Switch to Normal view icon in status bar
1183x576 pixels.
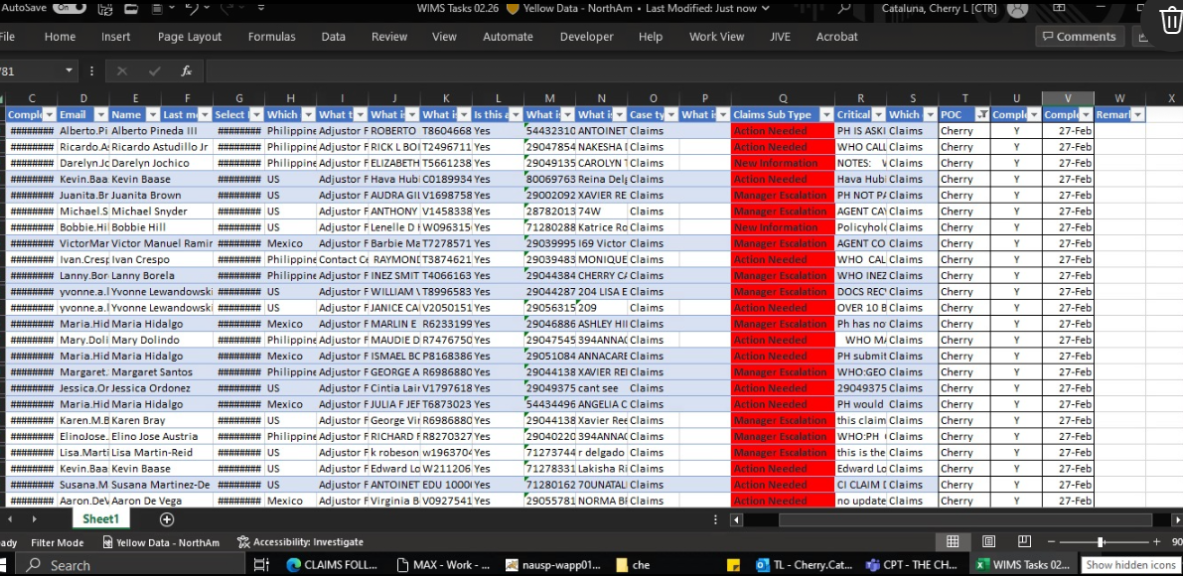pos(953,541)
